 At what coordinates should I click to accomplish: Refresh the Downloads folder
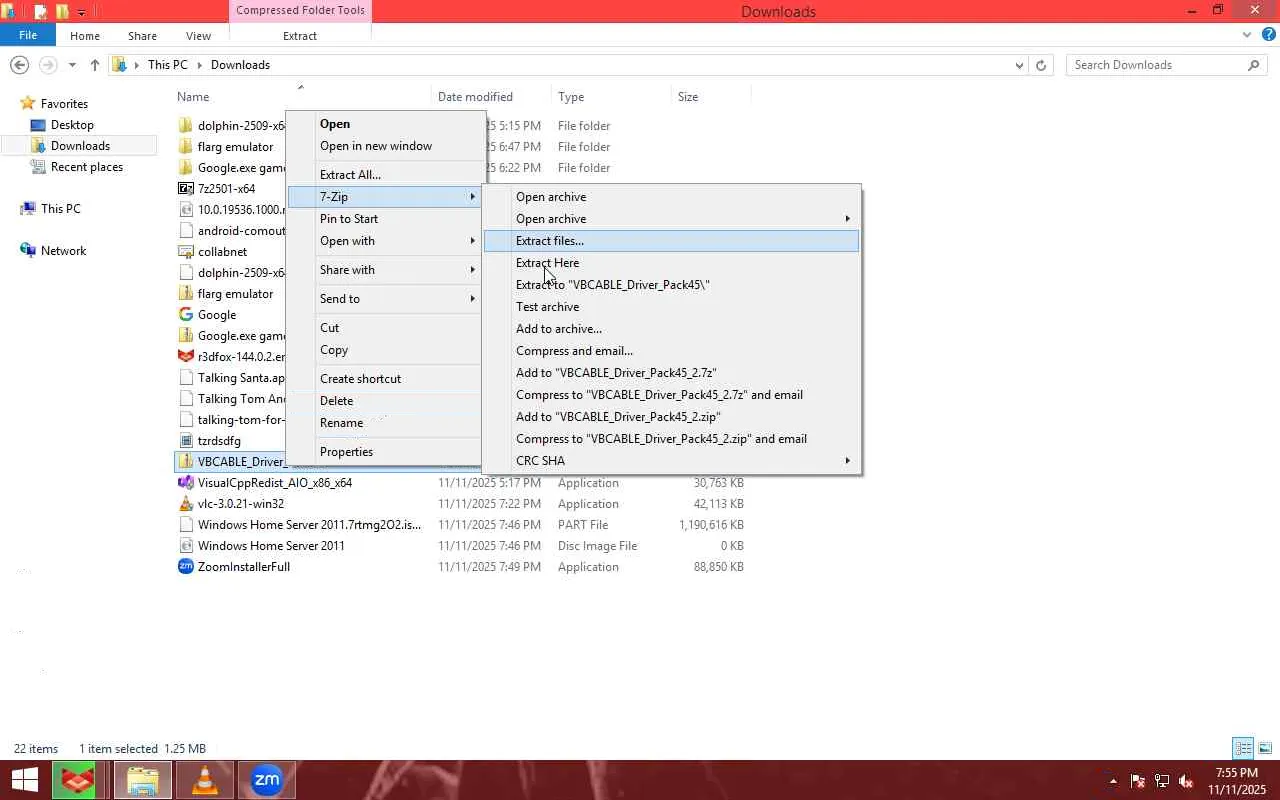[x=1041, y=65]
